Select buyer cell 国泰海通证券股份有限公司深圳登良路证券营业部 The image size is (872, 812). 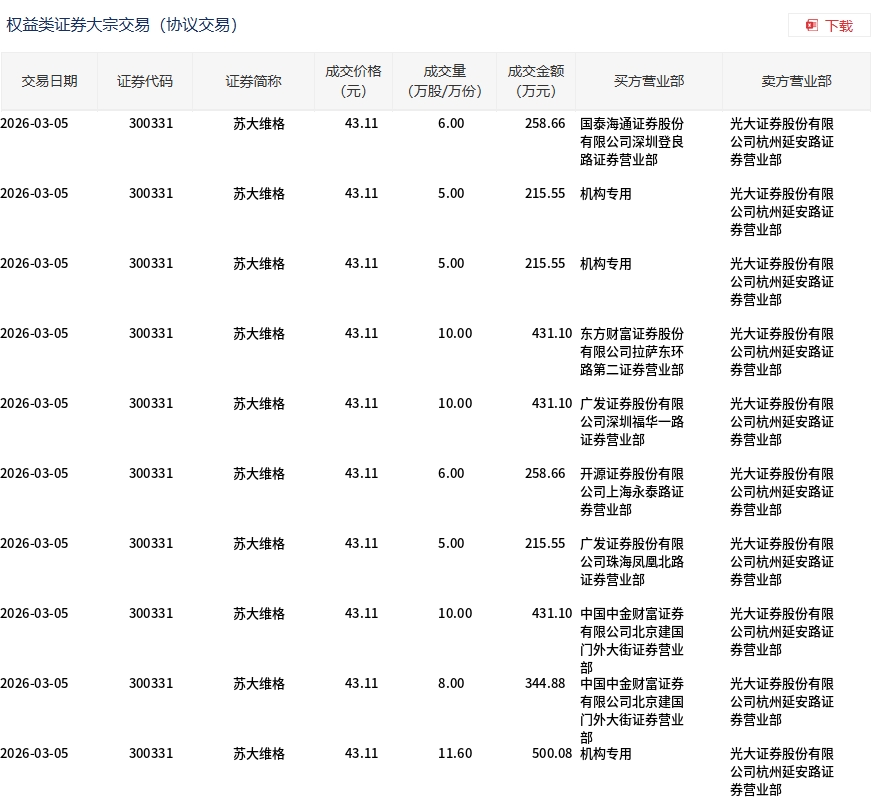pyautogui.click(x=632, y=142)
